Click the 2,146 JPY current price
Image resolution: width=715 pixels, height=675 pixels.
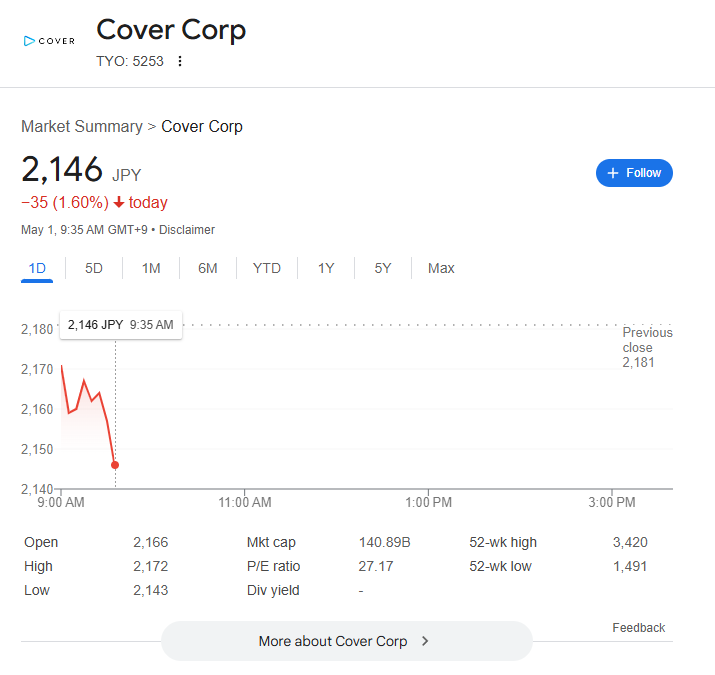tap(81, 170)
